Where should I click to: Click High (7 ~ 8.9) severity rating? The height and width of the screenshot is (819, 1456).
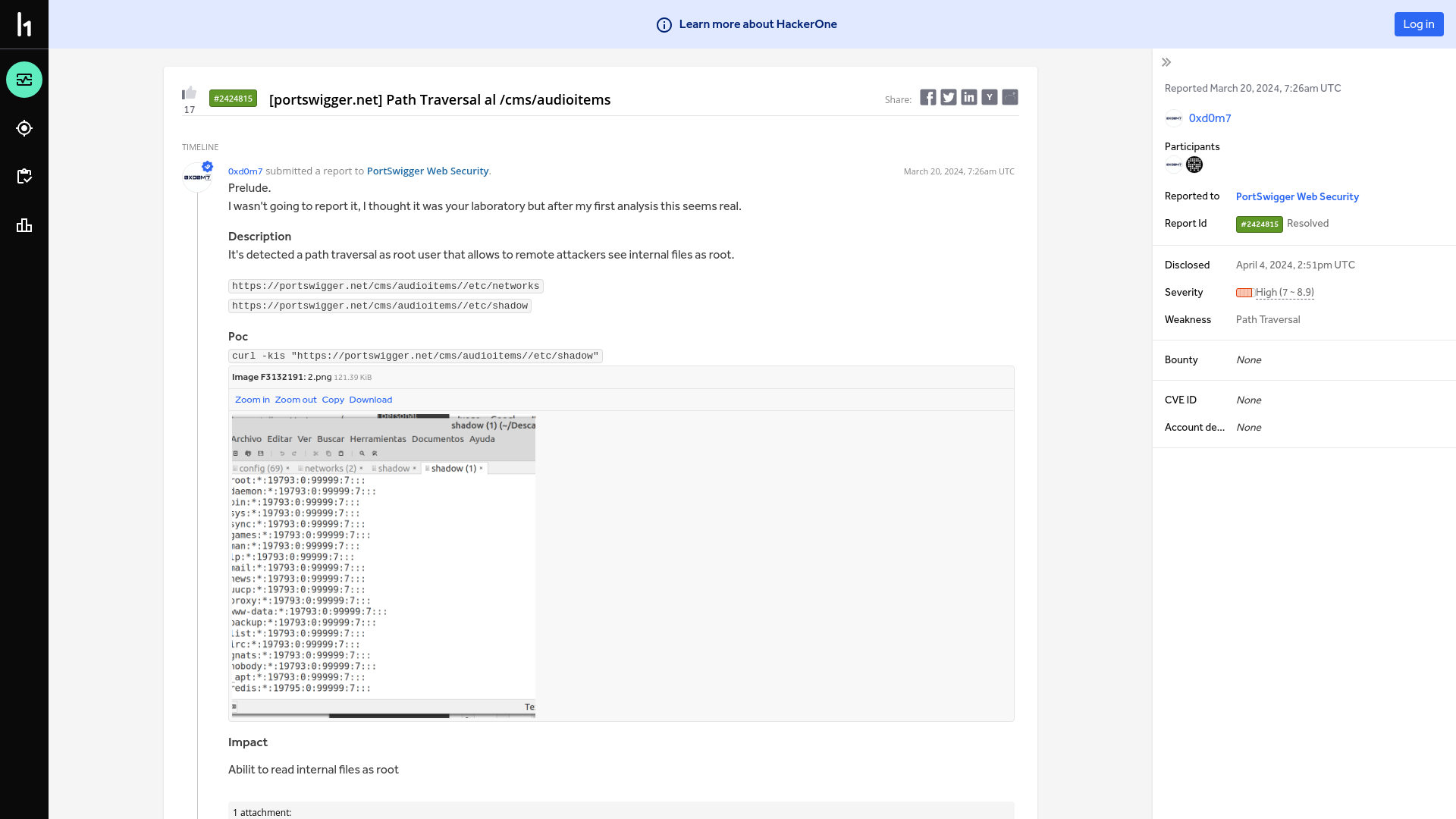coord(1285,293)
